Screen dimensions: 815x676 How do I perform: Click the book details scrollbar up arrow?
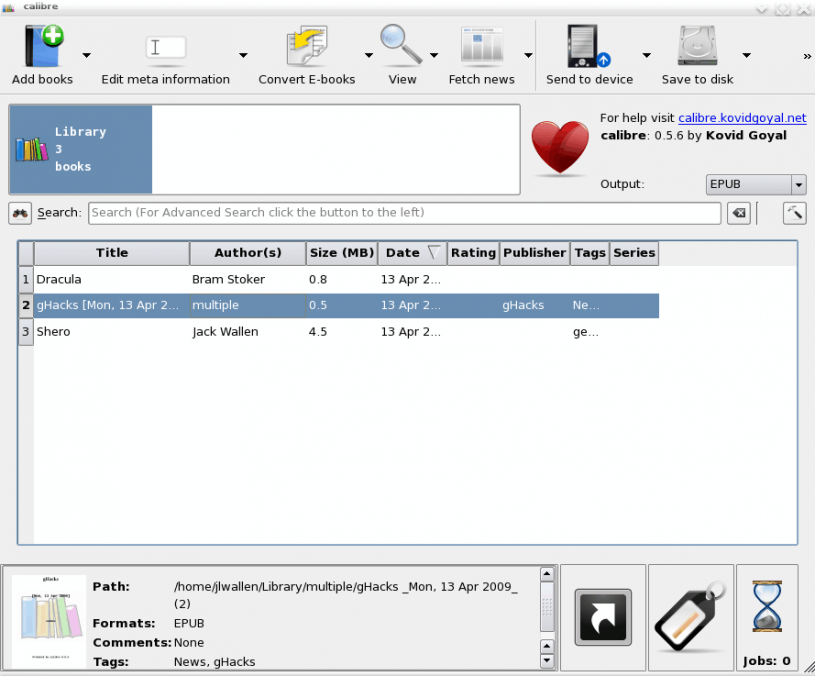pyautogui.click(x=547, y=574)
